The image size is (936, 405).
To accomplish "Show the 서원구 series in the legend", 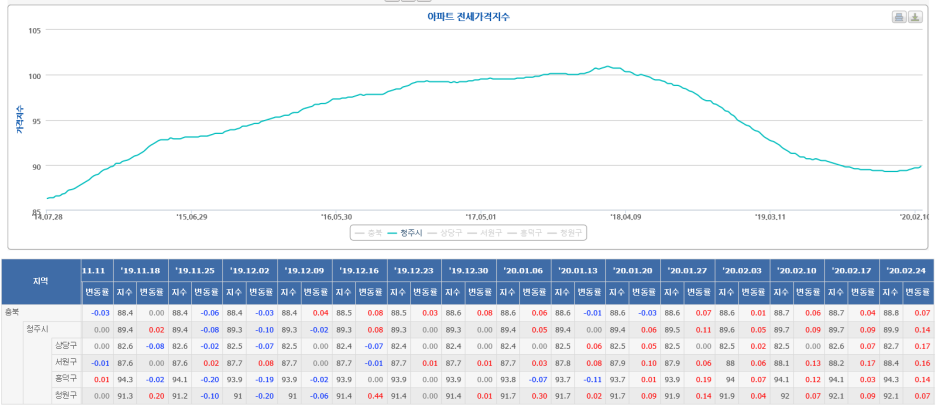I will [485, 233].
